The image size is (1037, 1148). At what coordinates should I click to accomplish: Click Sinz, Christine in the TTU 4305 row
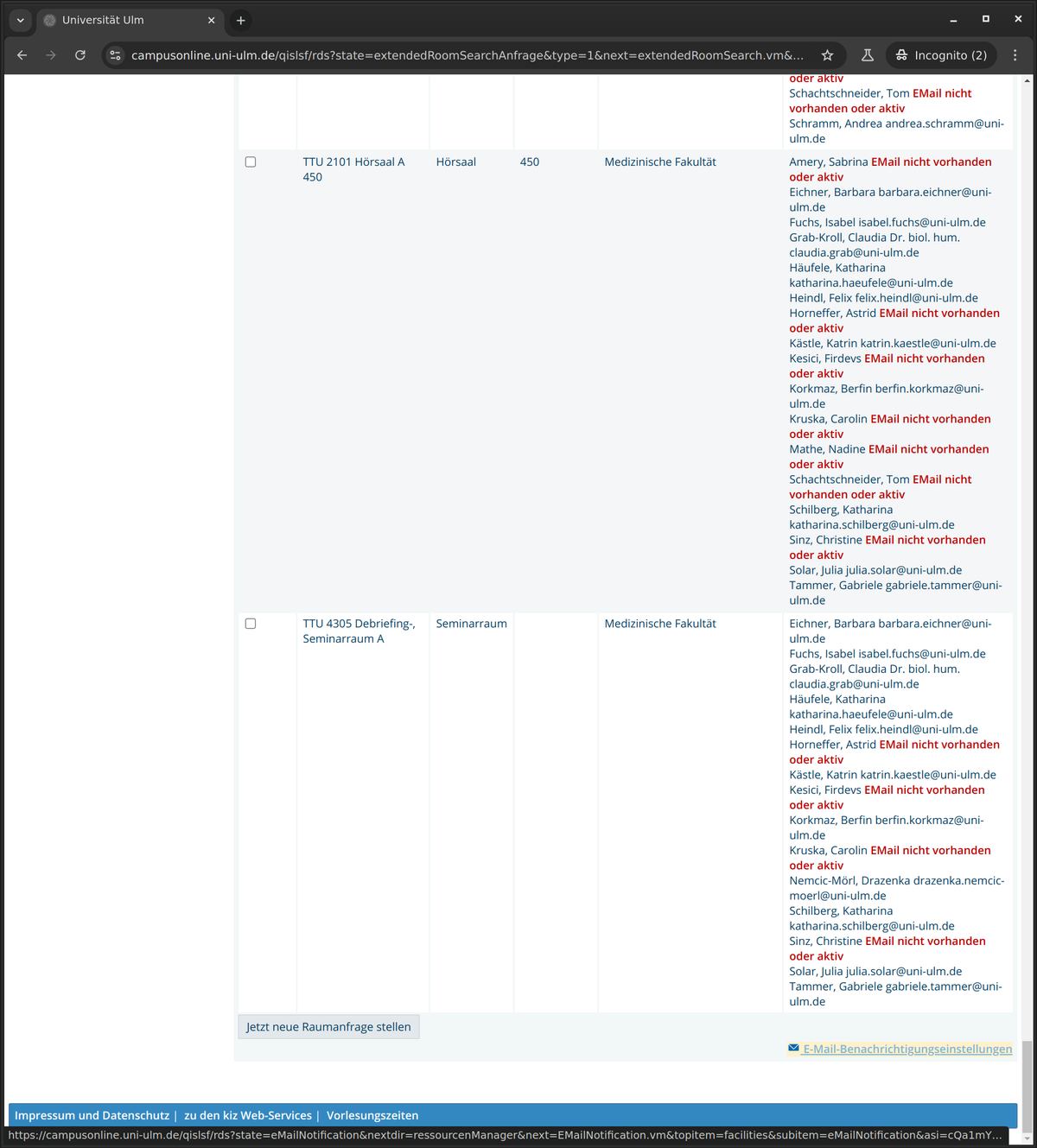pos(826,942)
